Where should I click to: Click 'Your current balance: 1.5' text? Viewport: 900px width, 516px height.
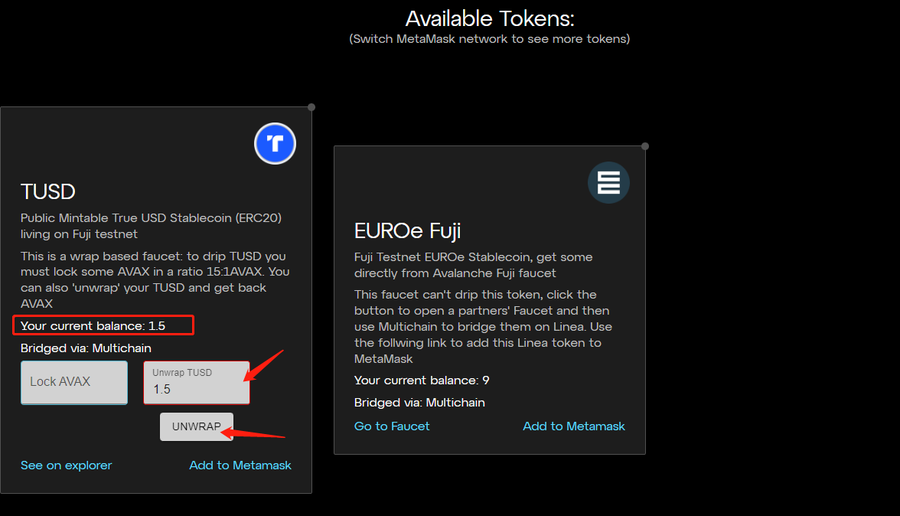coord(93,326)
